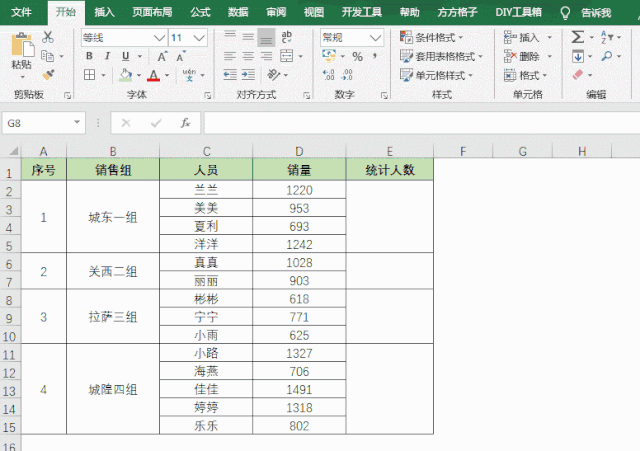Open 套用表格格式 table format menu

pyautogui.click(x=441, y=56)
